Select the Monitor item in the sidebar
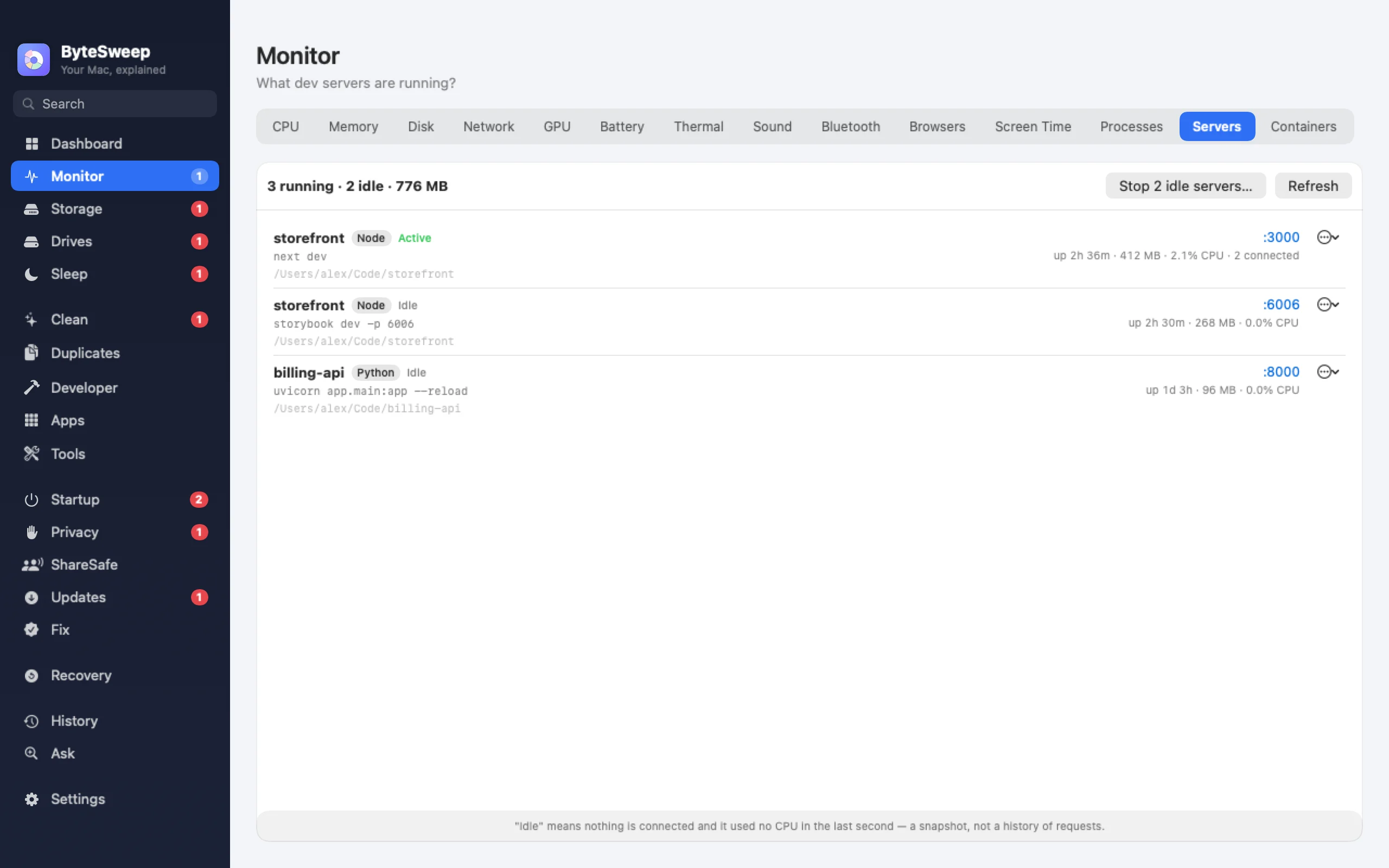 click(x=115, y=176)
